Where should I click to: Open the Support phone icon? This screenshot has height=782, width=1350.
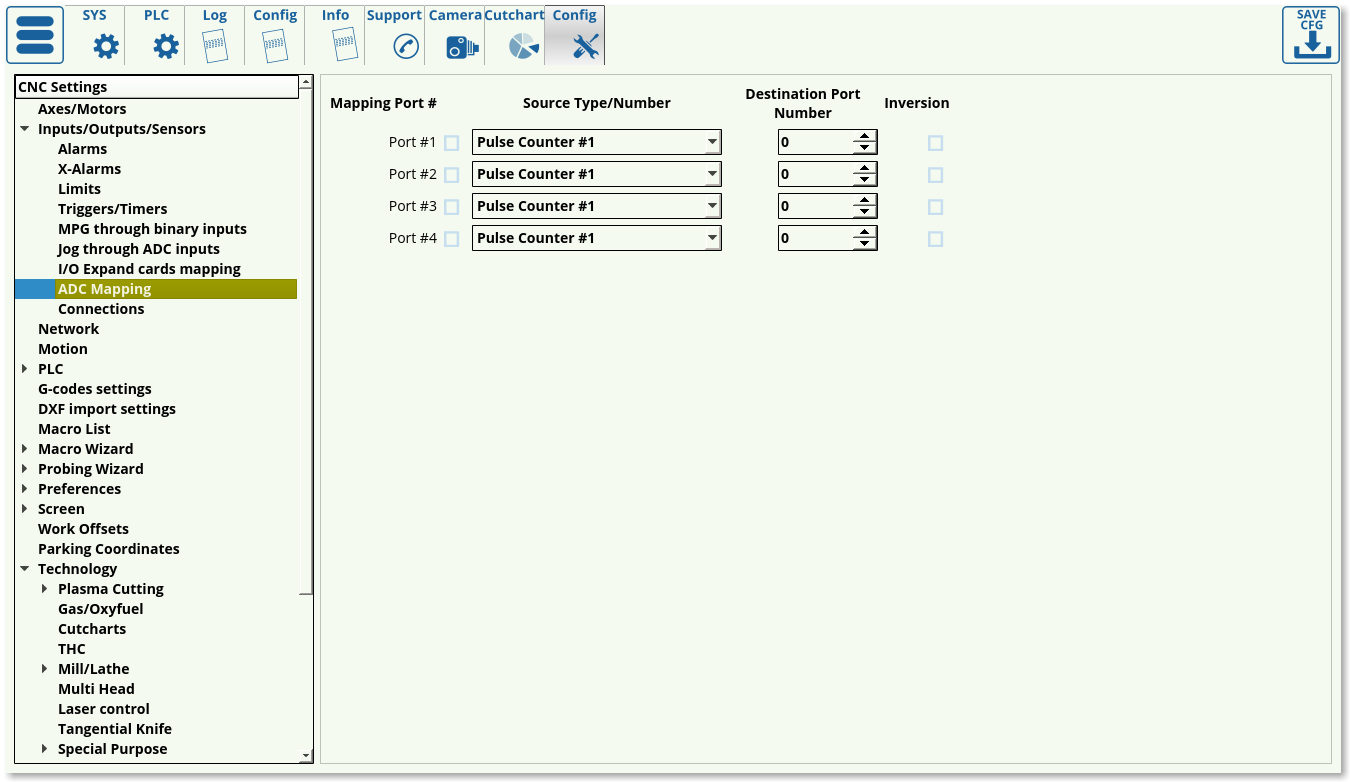[x=405, y=46]
